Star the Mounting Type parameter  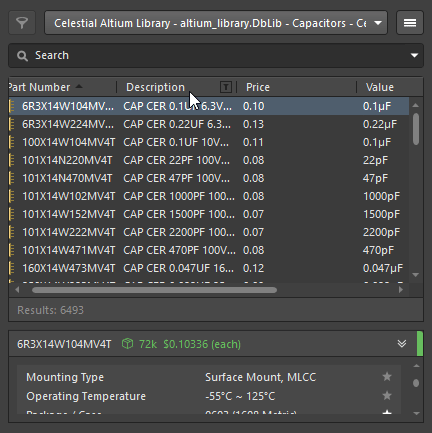pos(387,377)
